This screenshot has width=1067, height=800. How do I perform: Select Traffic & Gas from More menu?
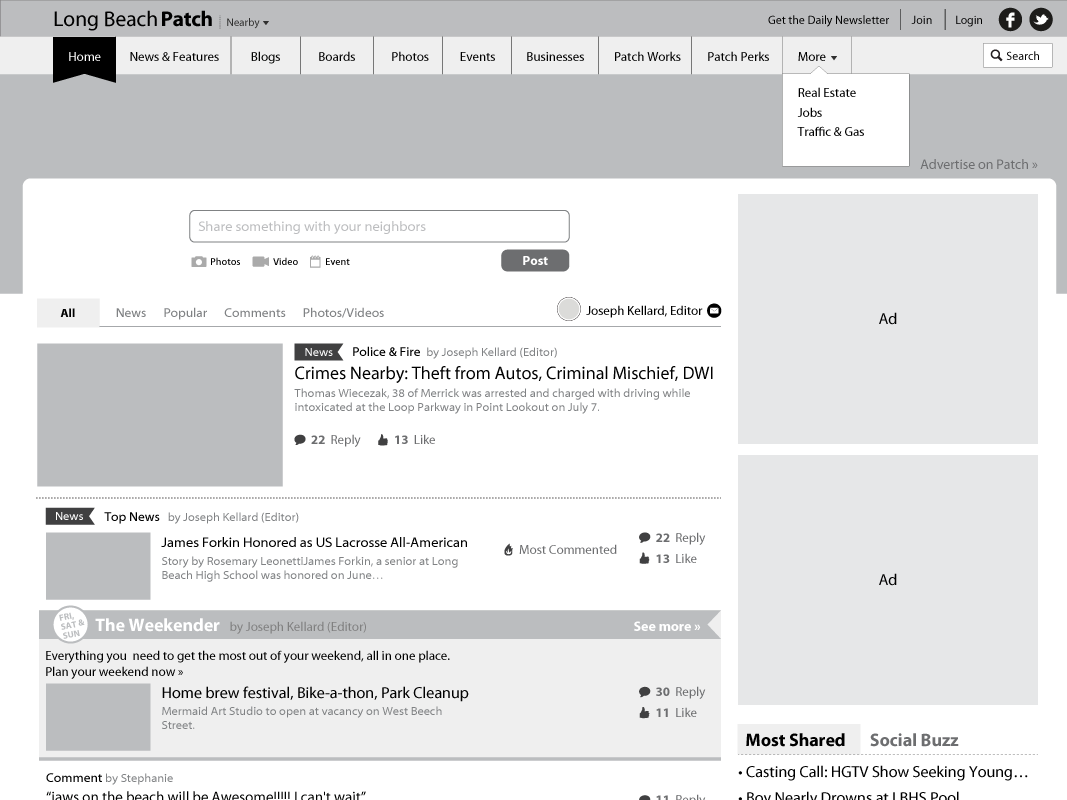click(831, 132)
